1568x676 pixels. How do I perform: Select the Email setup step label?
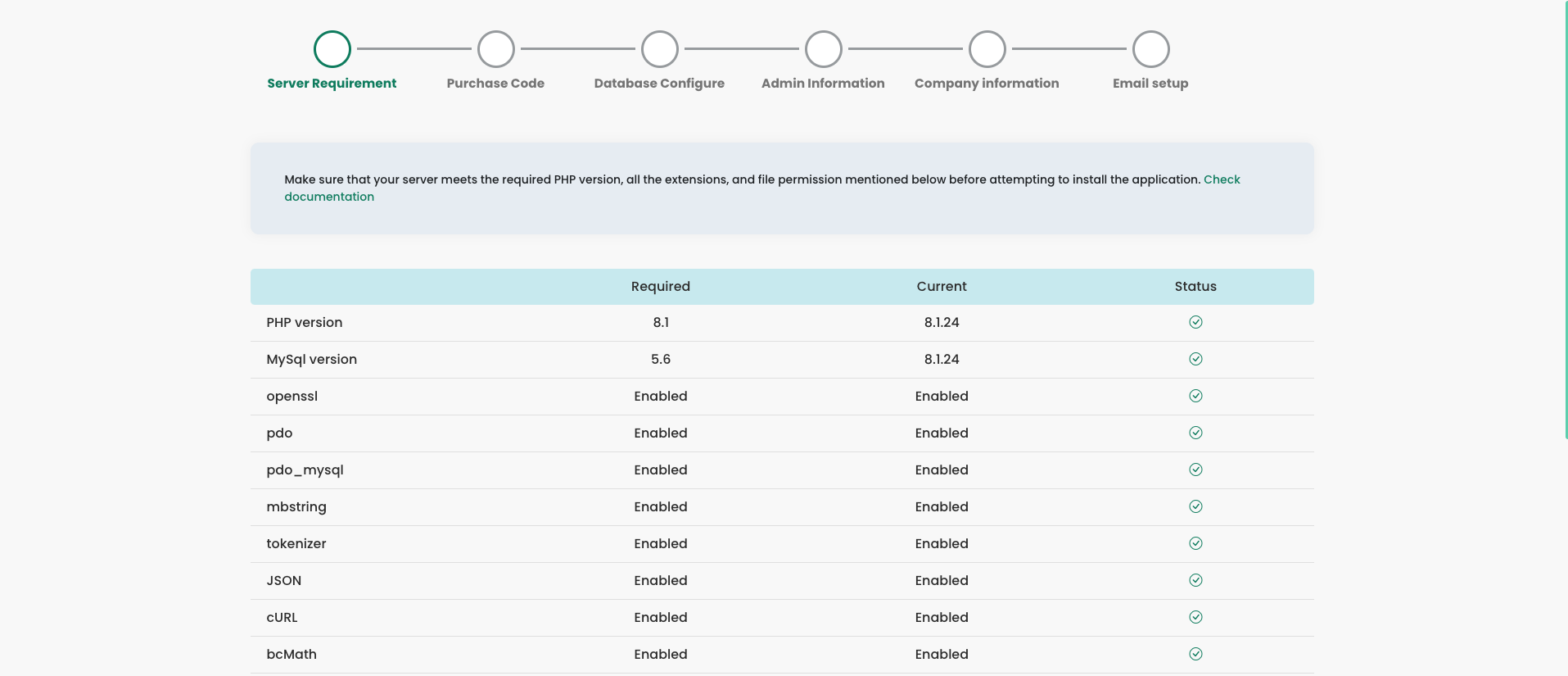pyautogui.click(x=1150, y=84)
